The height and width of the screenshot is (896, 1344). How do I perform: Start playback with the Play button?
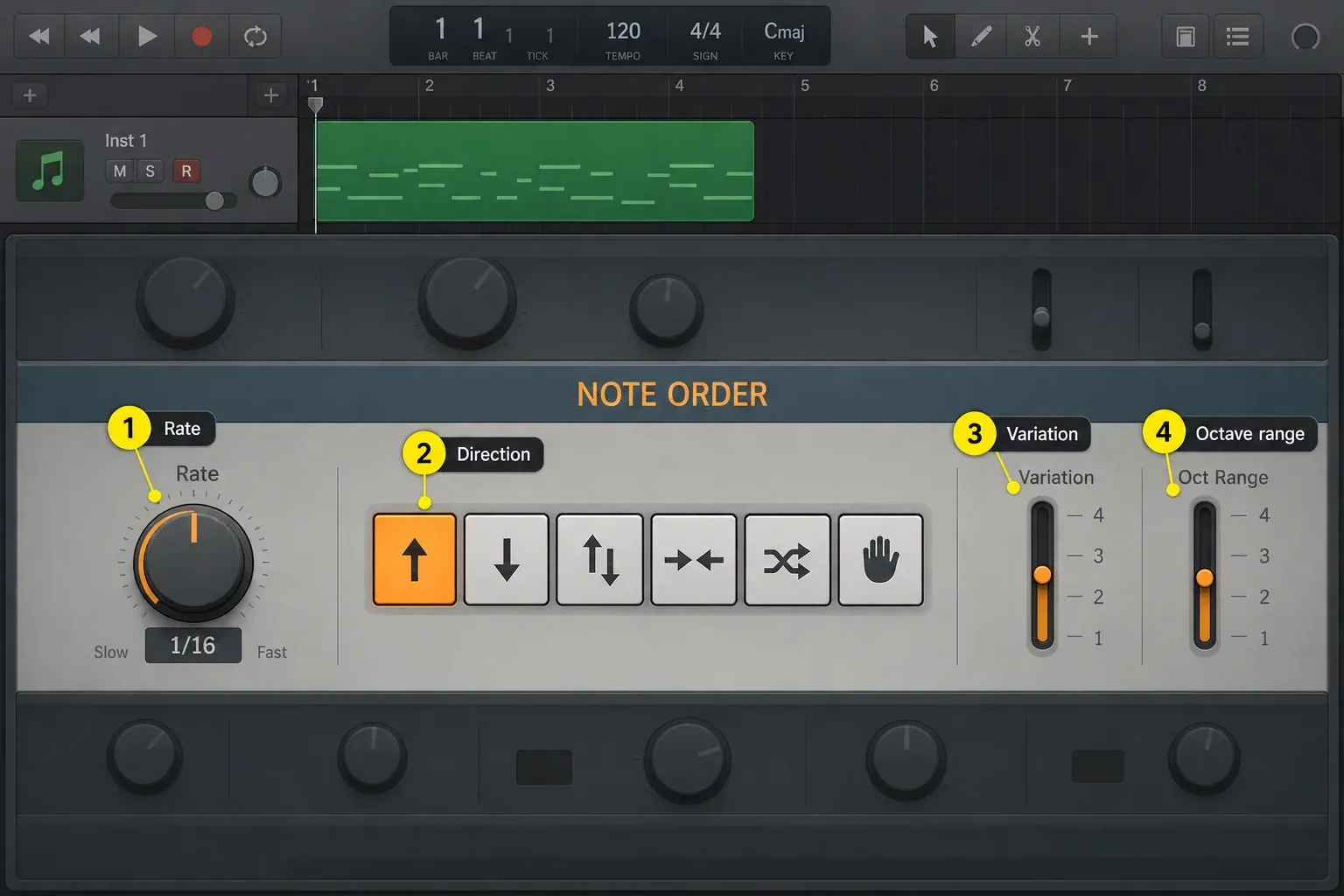tap(147, 36)
